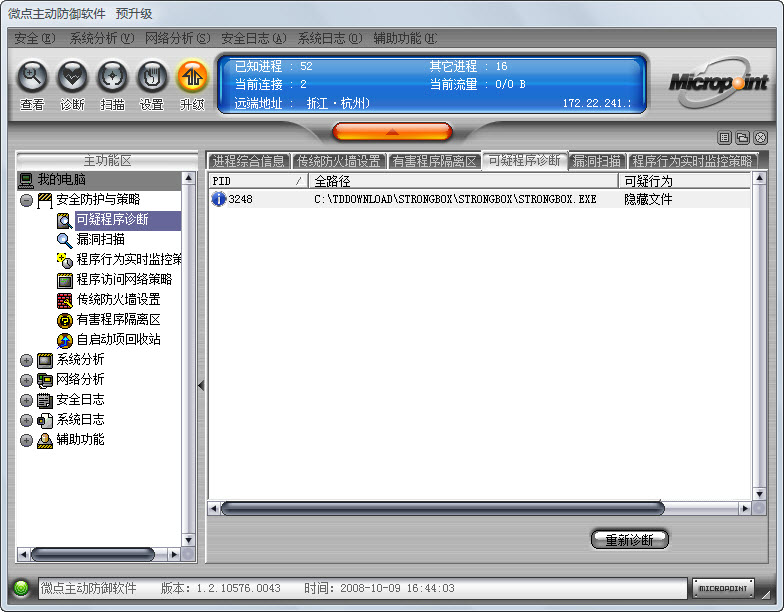784x612 pixels.
Task: Select 自启动项回收站 in the tree
Action: pos(118,340)
